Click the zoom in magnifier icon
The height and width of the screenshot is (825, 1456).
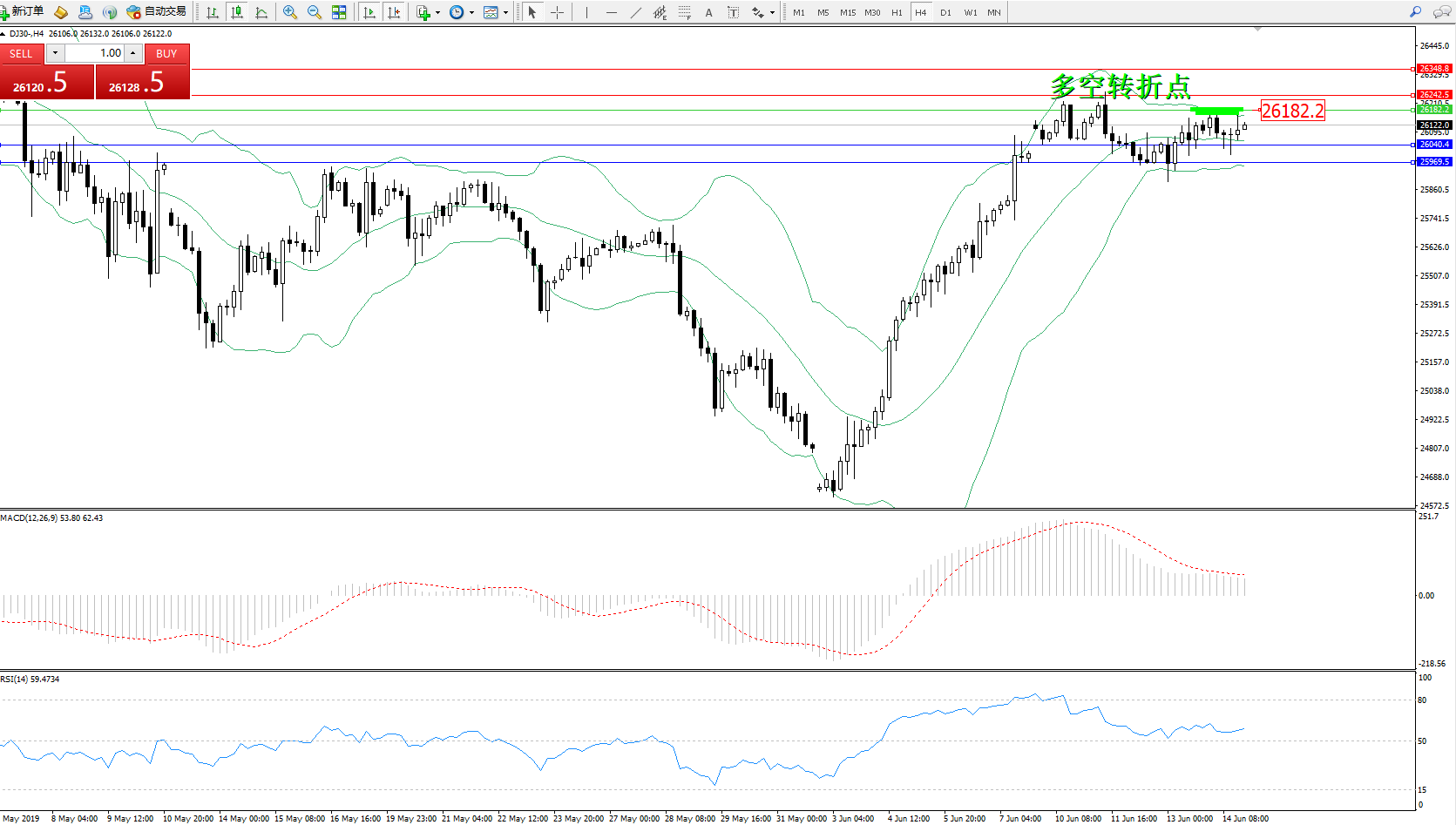click(x=290, y=12)
